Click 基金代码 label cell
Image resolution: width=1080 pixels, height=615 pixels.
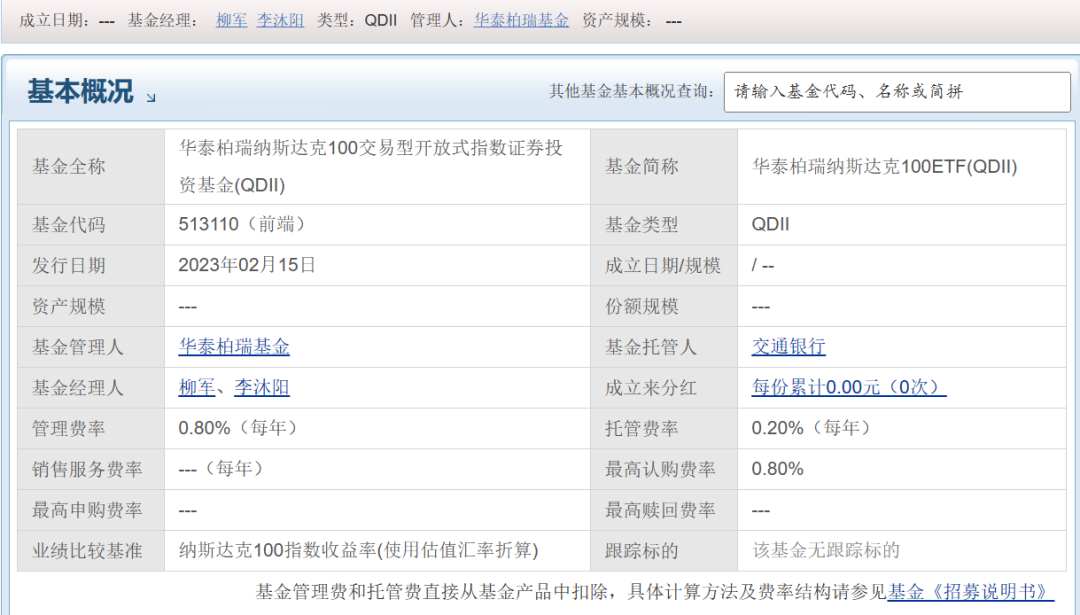[91, 225]
